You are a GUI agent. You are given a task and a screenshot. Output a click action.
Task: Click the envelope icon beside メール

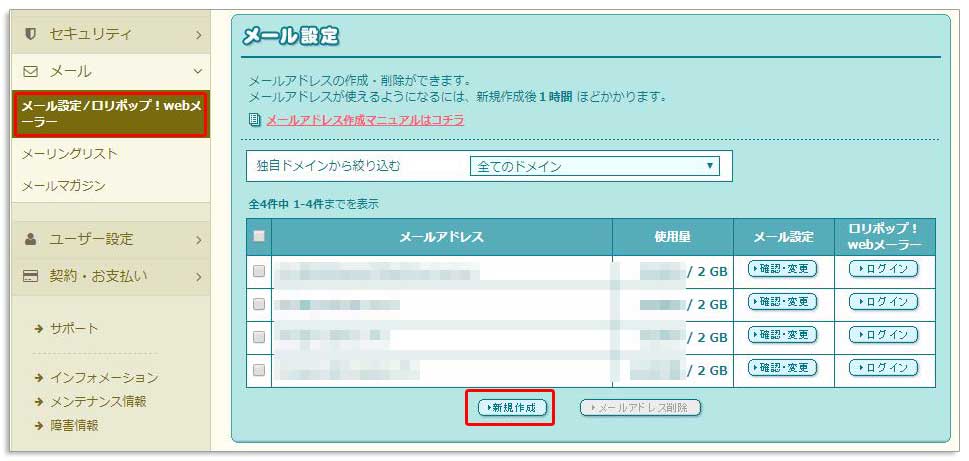click(30, 72)
